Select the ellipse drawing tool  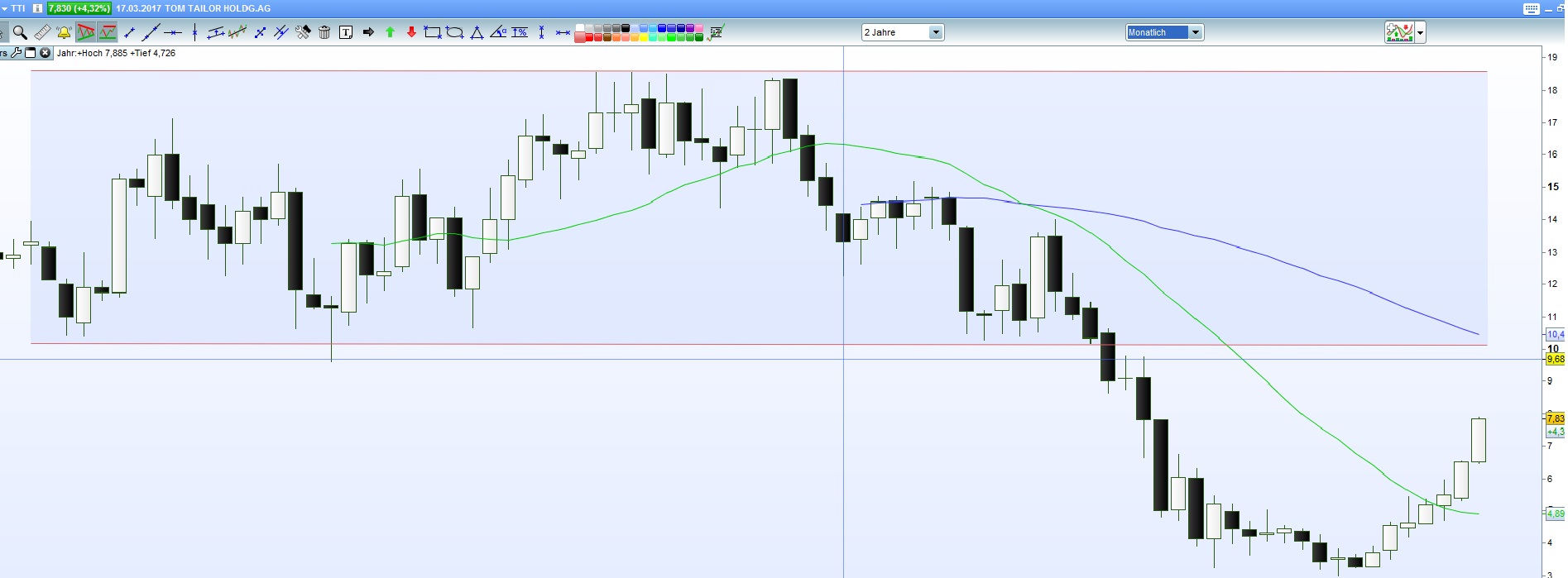454,32
